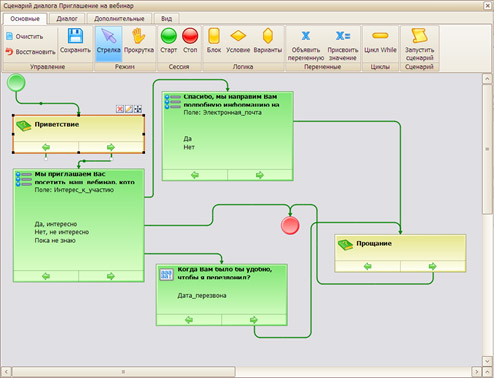Screen dimensions: 494x378
Task: Switch to the Дополнительные tab
Action: click(x=119, y=19)
